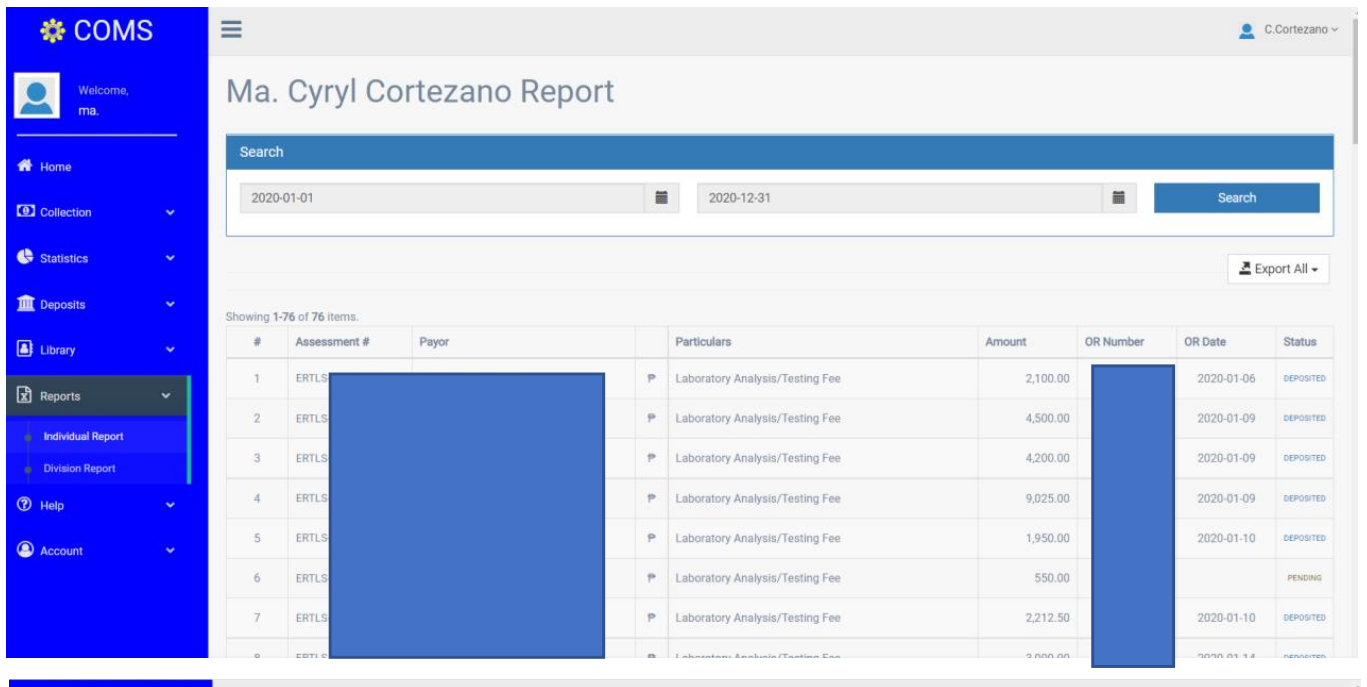The height and width of the screenshot is (687, 1367).
Task: Expand the Library sidebar menu
Action: (97, 350)
